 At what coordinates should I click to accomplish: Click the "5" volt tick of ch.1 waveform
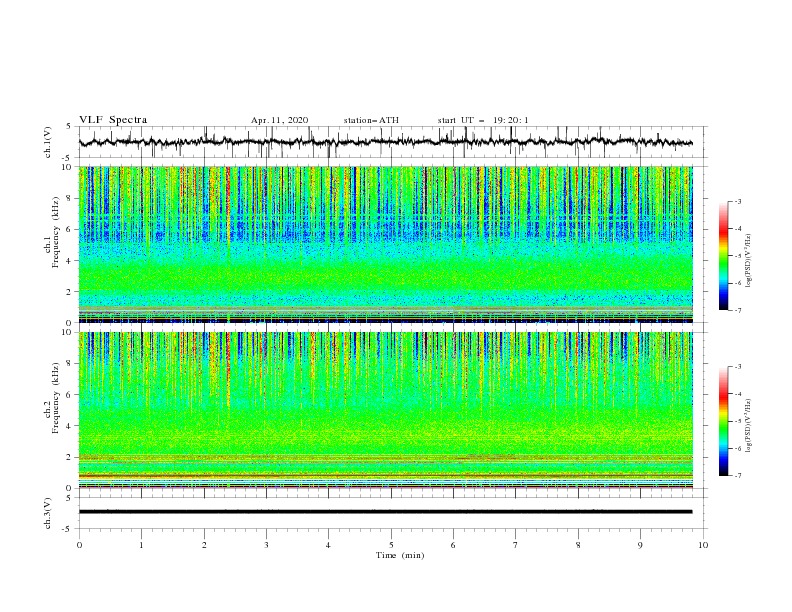tap(70, 127)
